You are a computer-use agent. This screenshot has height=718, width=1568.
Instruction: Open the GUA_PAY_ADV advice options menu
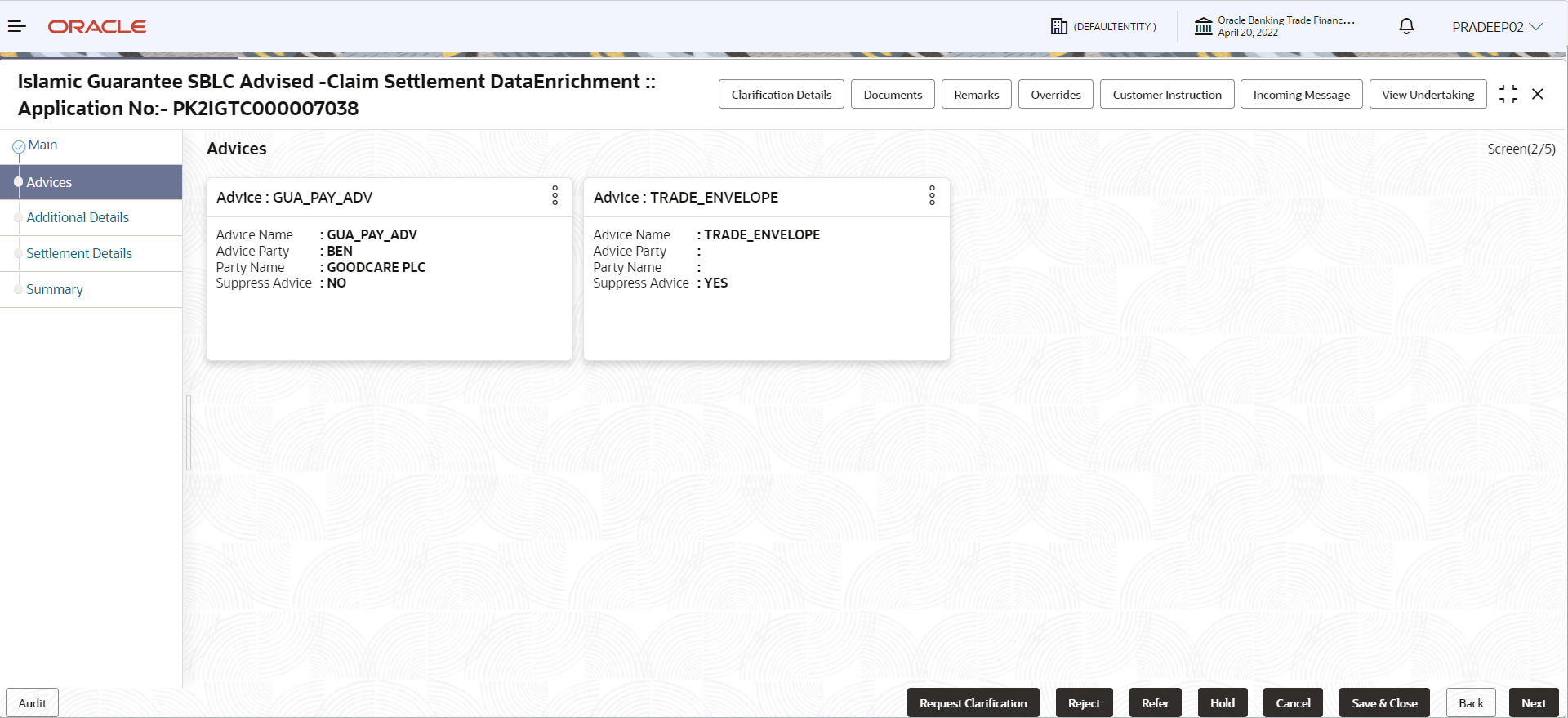[555, 195]
